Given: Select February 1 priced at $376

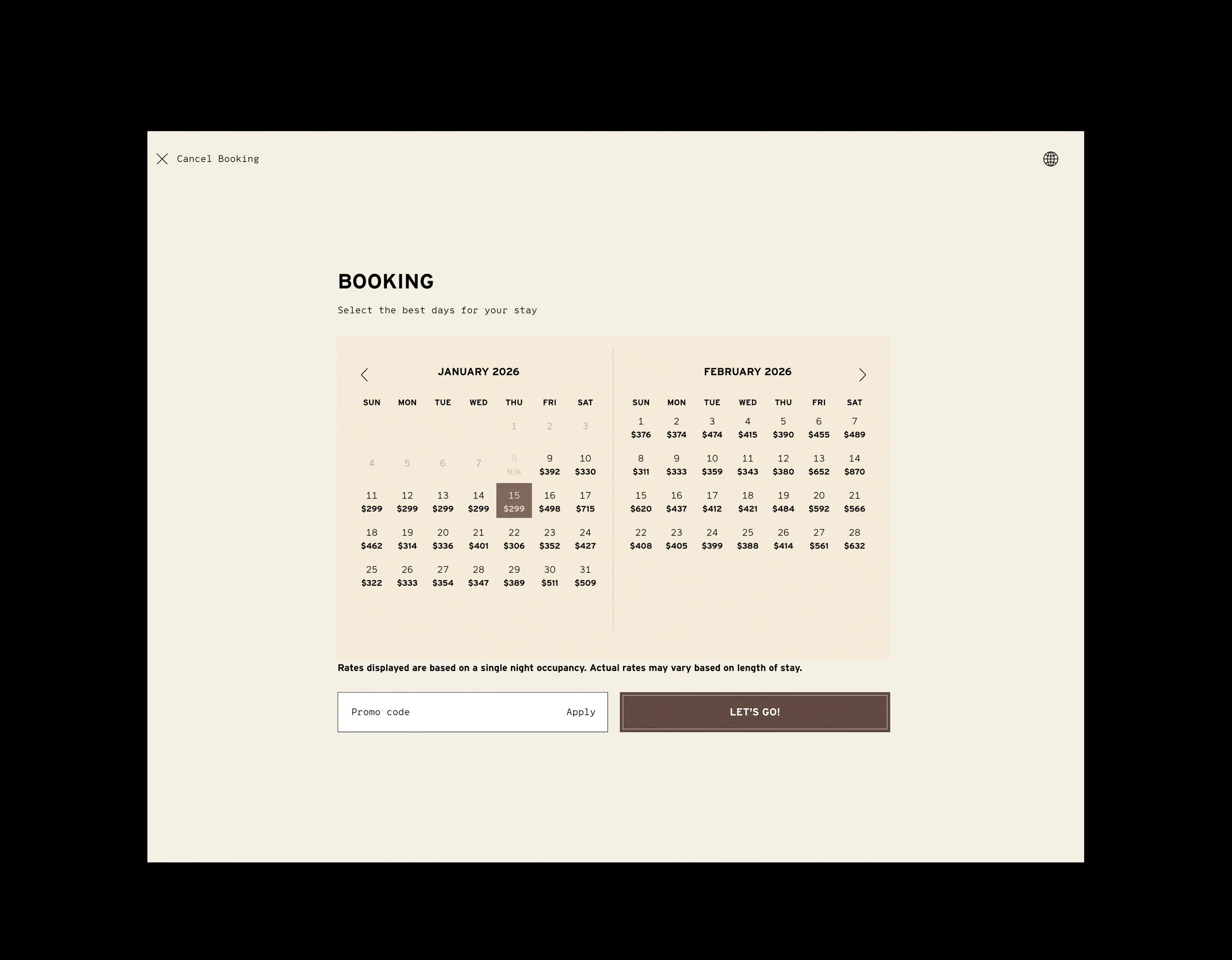Looking at the screenshot, I should point(641,427).
